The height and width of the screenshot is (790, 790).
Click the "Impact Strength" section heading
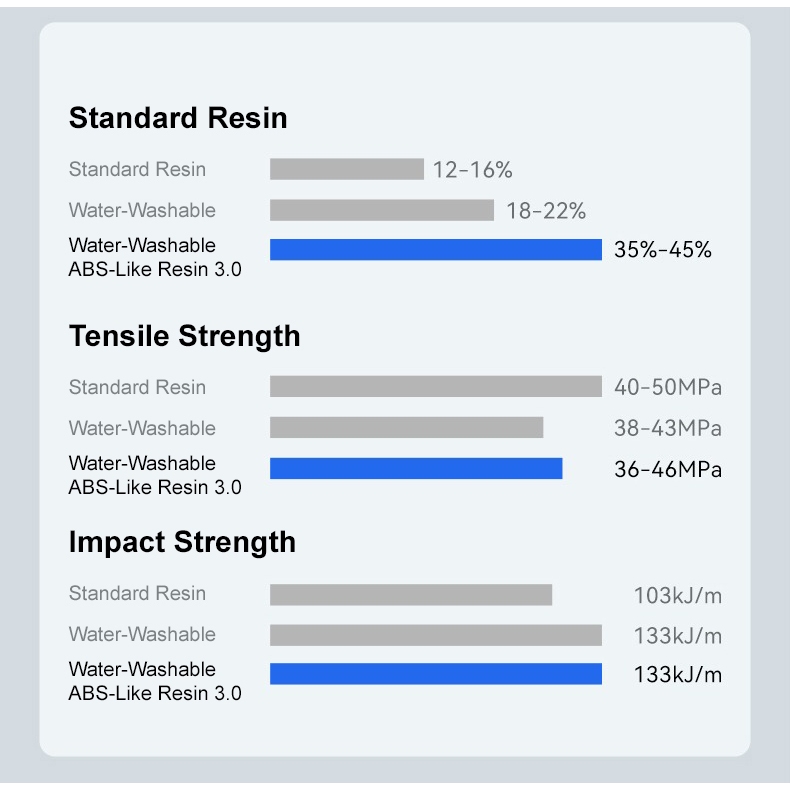tap(182, 542)
